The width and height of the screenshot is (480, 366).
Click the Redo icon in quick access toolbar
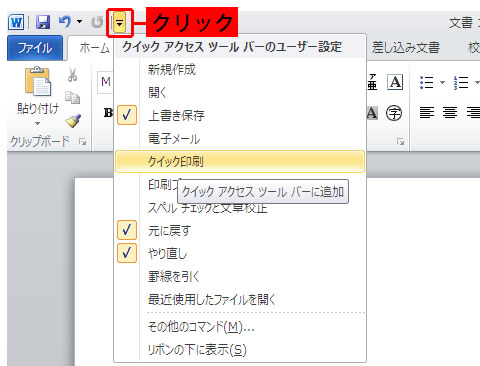97,22
